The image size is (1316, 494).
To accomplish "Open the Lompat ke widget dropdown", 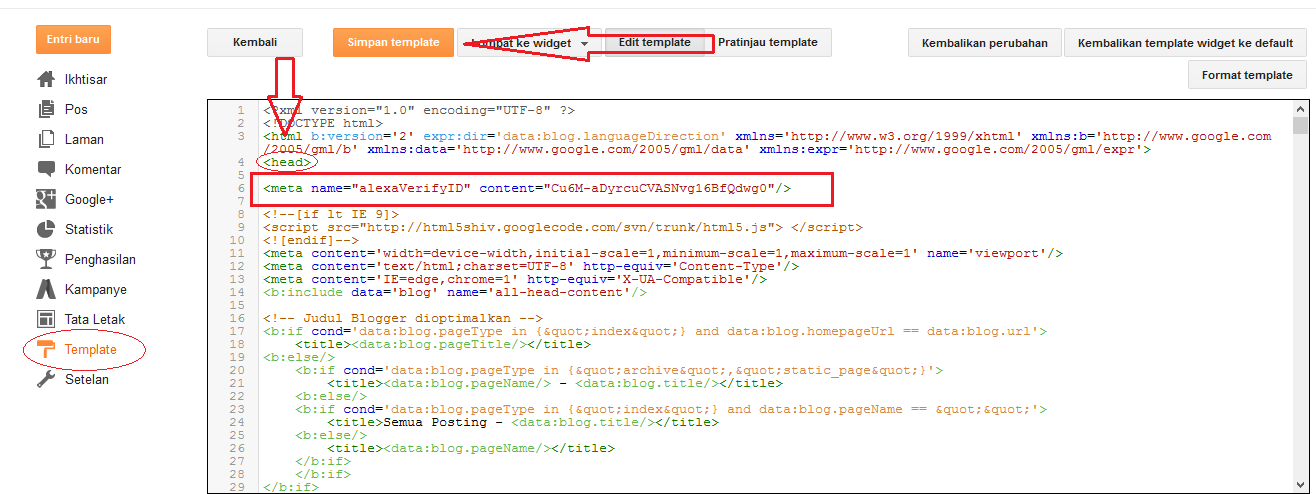I will click(x=528, y=43).
